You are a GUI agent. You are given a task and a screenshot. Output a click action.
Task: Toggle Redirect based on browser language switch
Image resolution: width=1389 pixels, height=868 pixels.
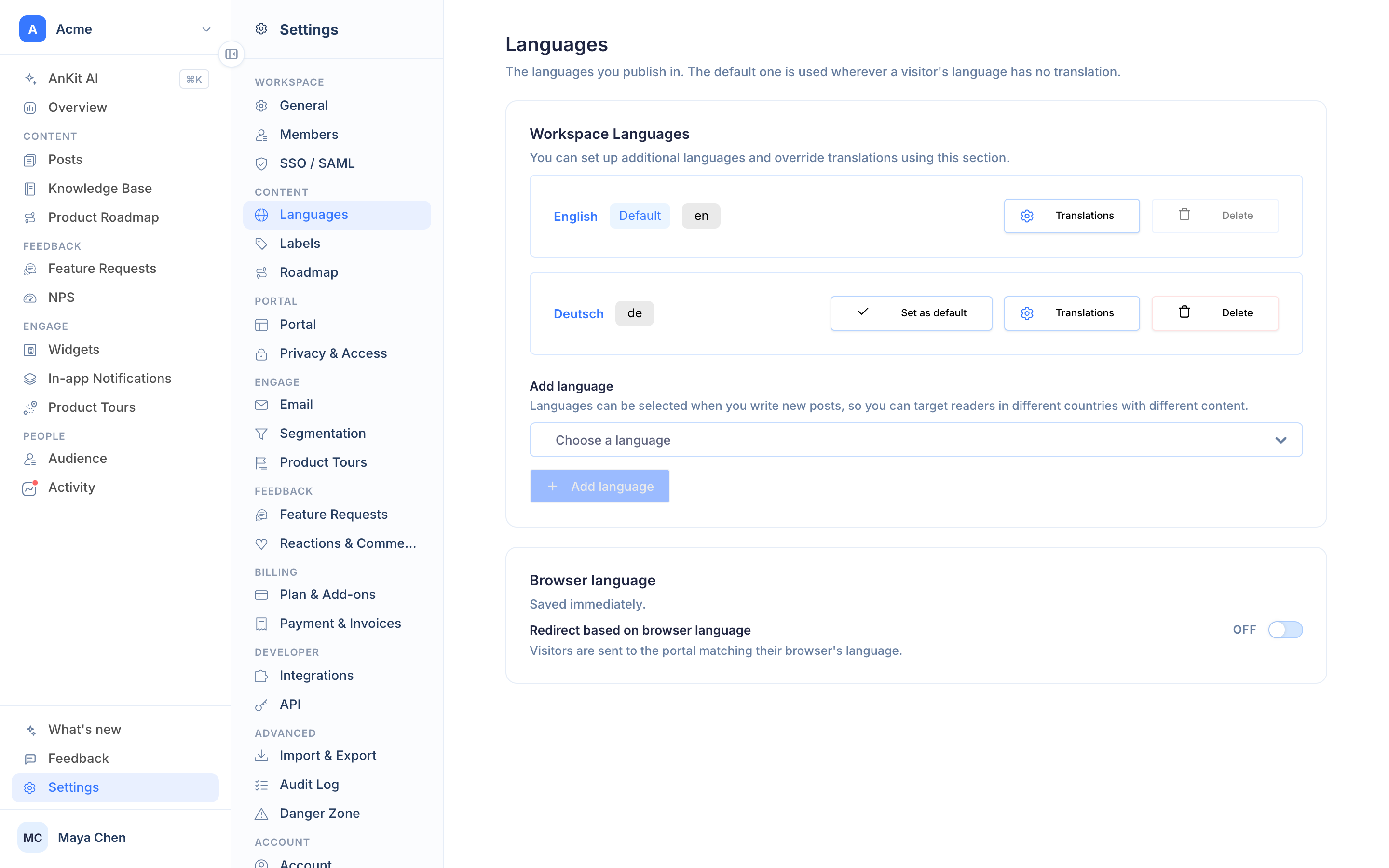point(1285,630)
